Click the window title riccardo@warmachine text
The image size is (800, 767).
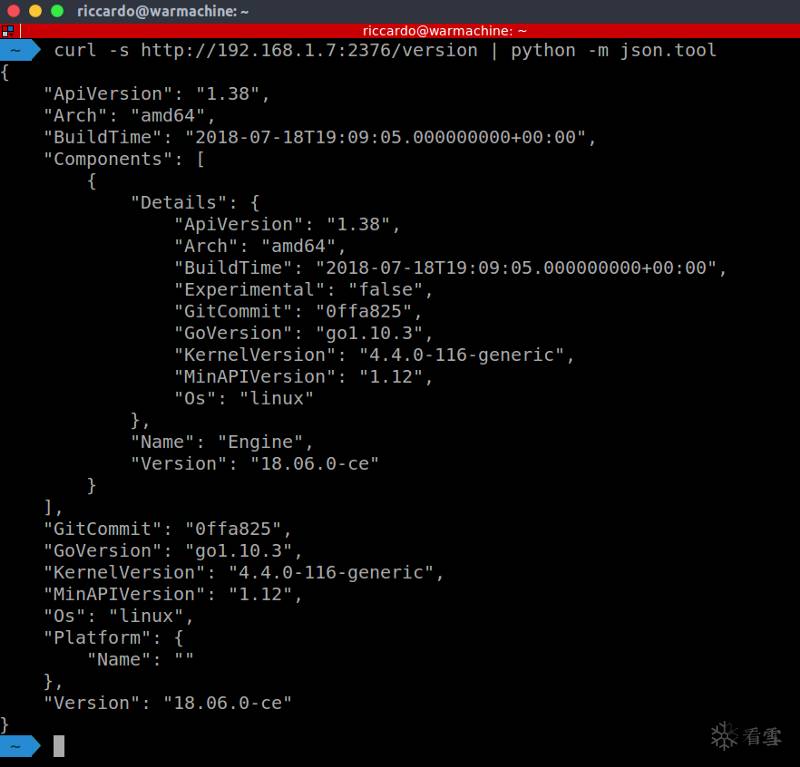click(x=163, y=11)
